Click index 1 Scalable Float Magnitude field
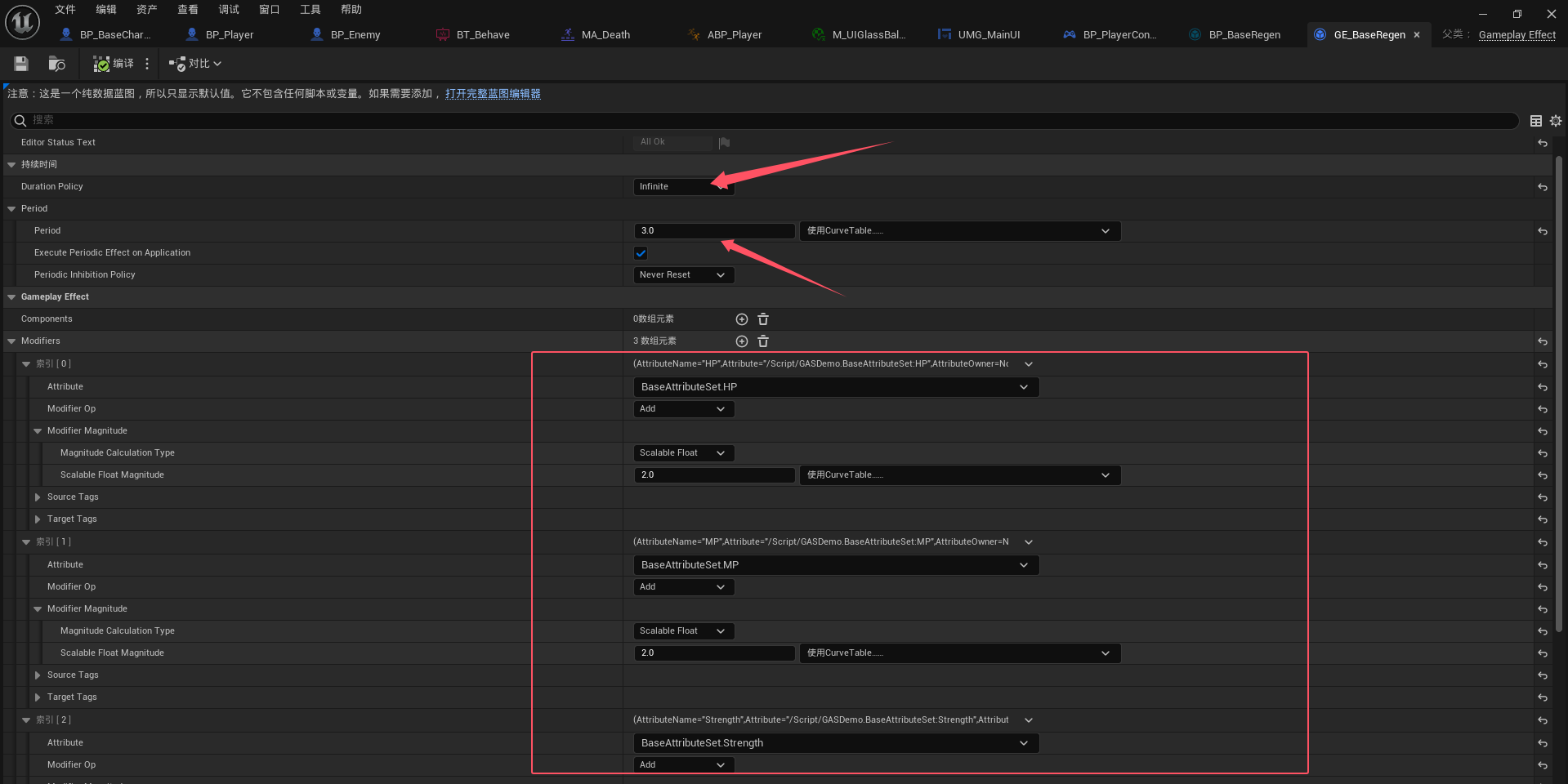The height and width of the screenshot is (784, 1568). pos(714,653)
